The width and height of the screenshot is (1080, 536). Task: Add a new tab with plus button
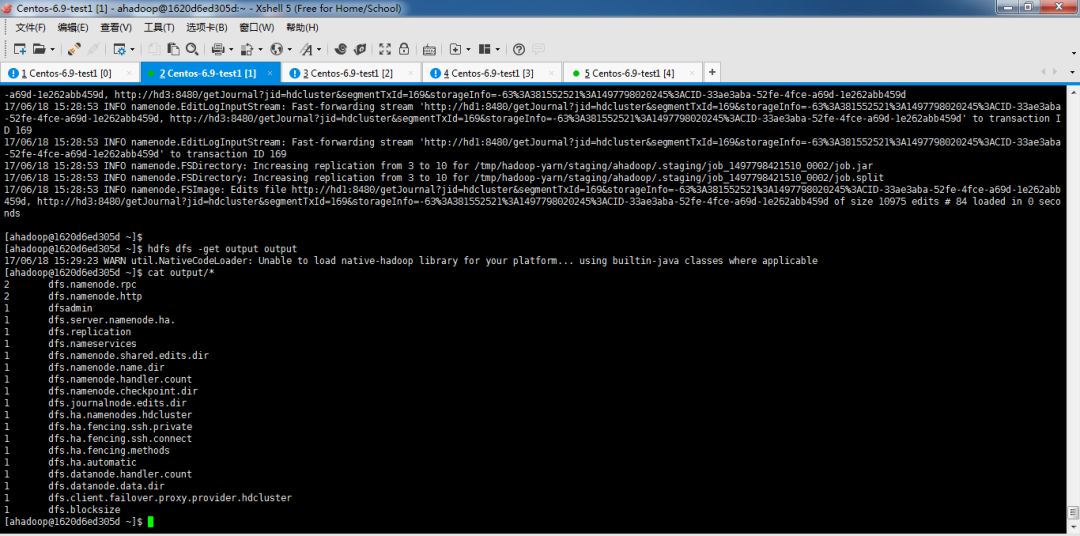712,72
